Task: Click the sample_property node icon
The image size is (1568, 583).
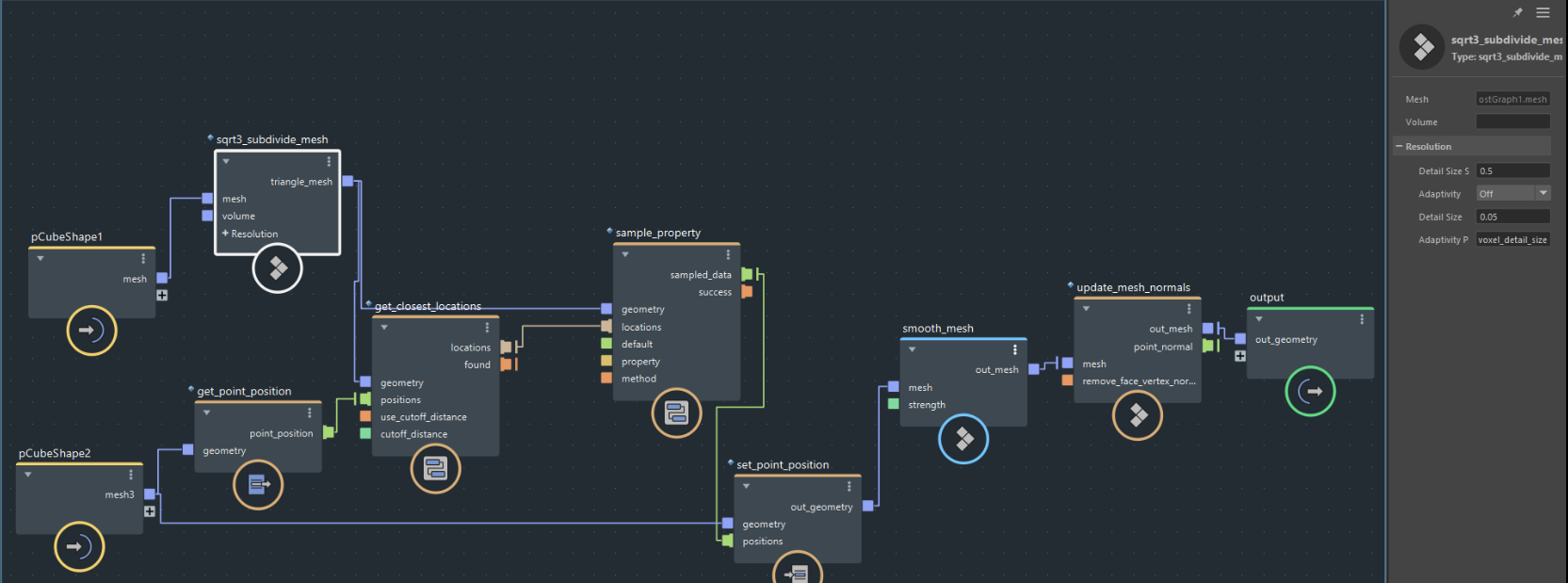Action: 676,413
